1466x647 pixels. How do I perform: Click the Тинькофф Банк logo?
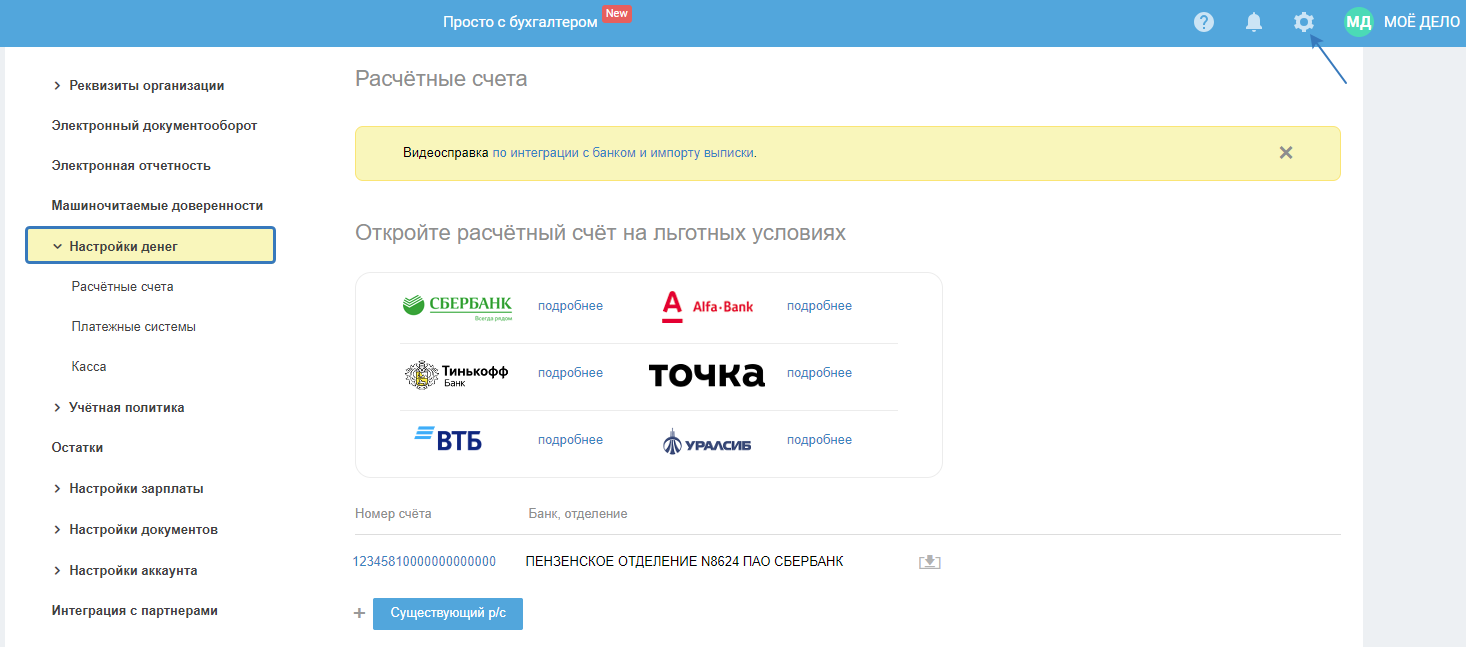click(x=457, y=374)
